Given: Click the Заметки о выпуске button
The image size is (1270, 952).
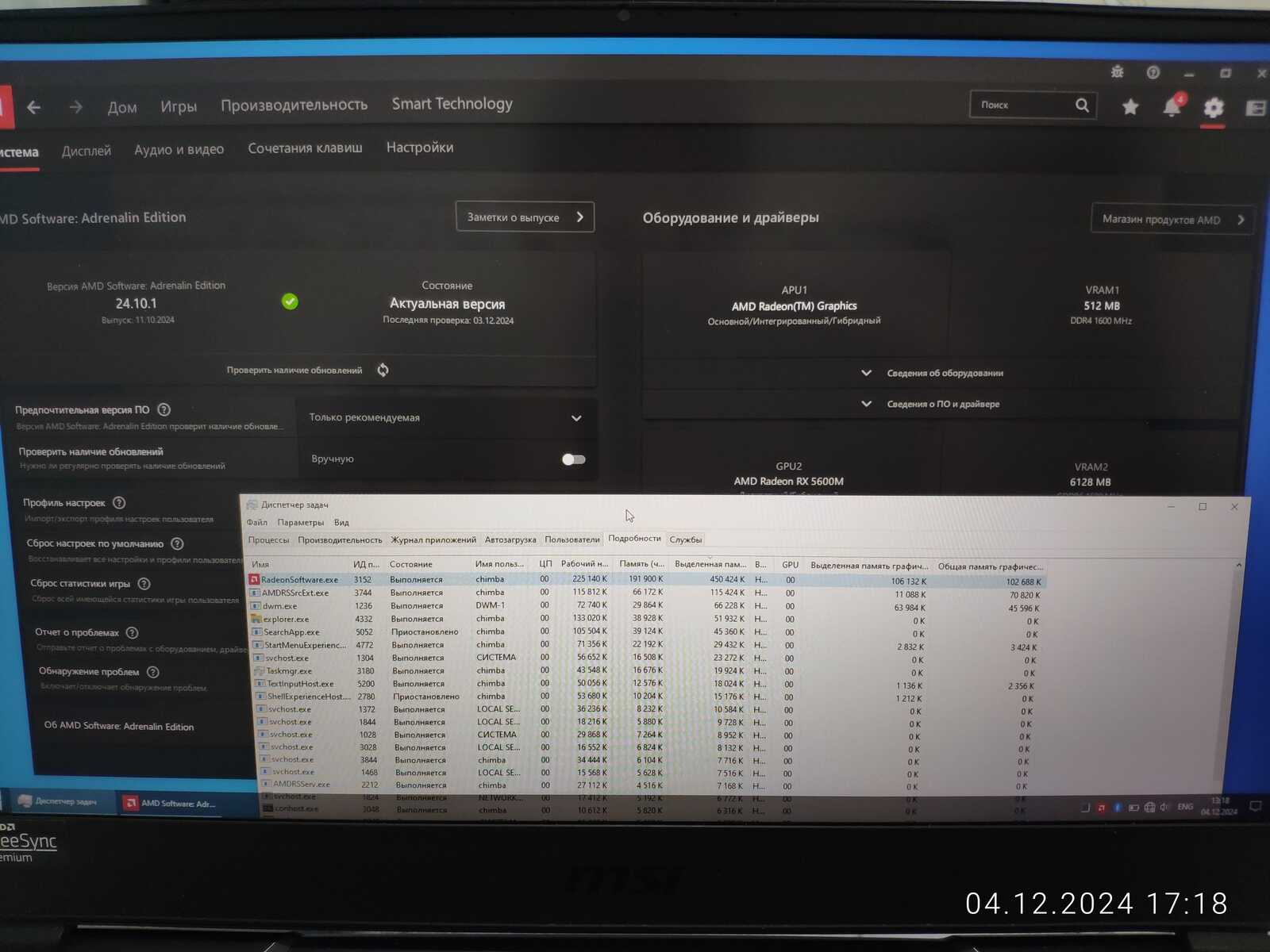Looking at the screenshot, I should (x=525, y=217).
